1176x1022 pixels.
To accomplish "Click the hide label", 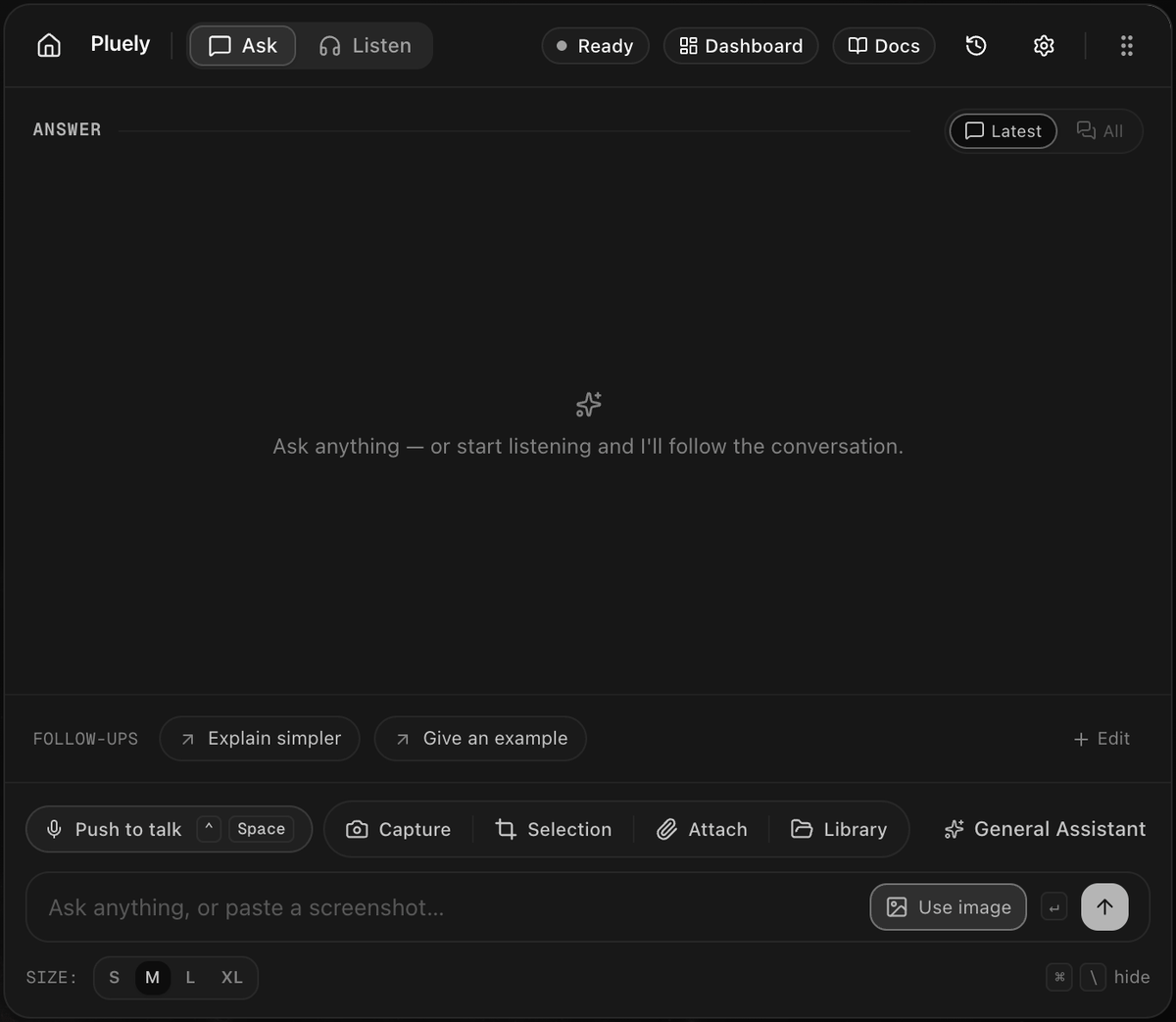I will [x=1132, y=977].
